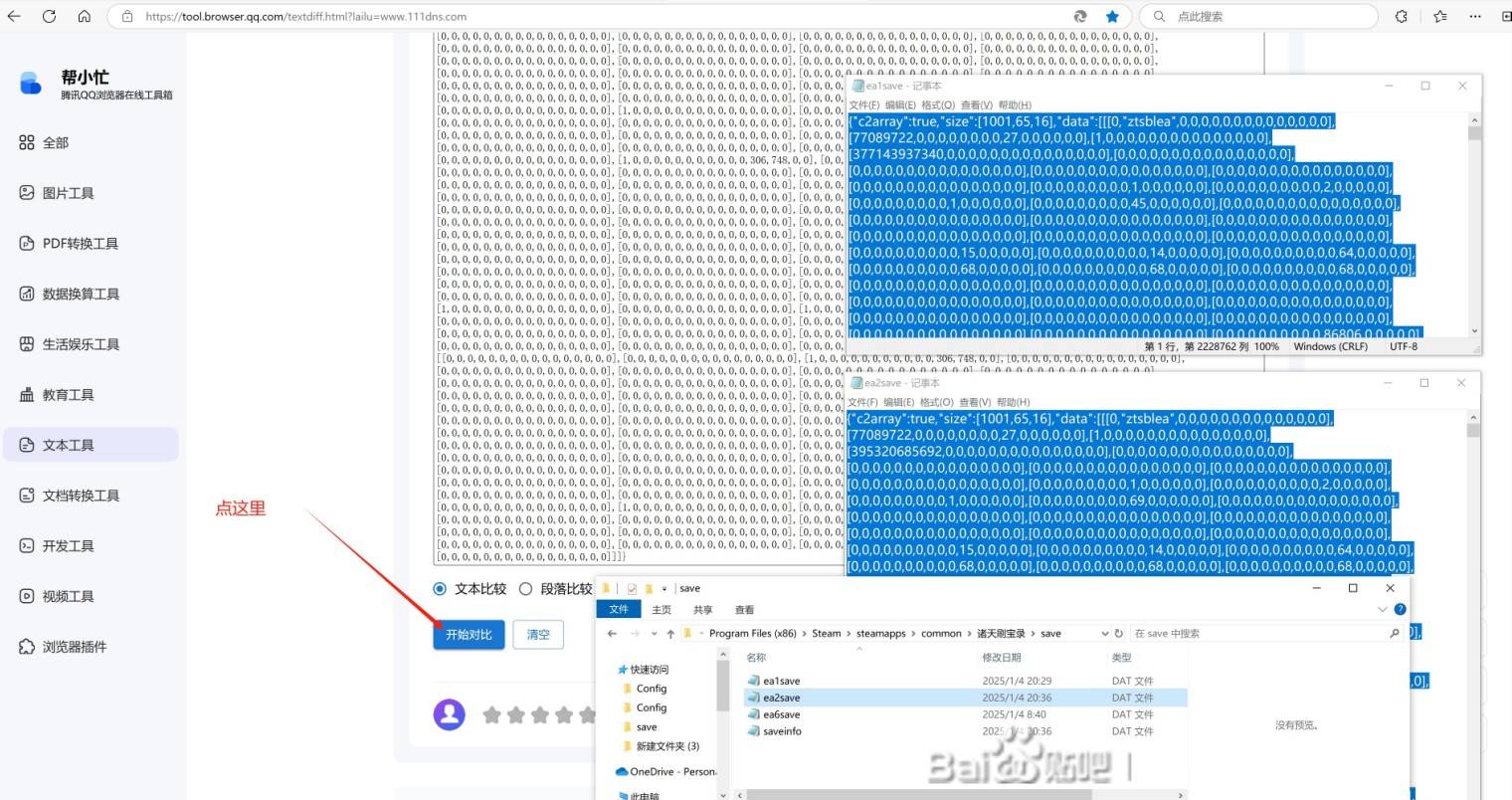
Task: Click the blue favorite star in address bar
Action: tap(1112, 16)
